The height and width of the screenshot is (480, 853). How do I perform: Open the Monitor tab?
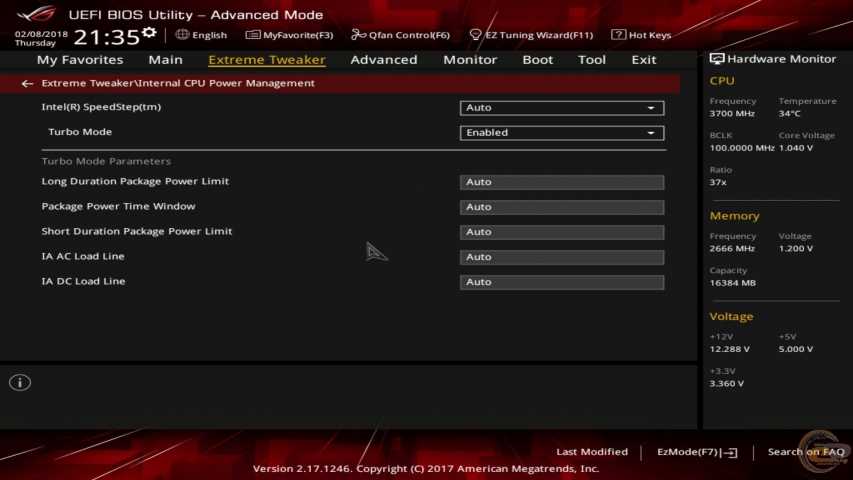470,60
